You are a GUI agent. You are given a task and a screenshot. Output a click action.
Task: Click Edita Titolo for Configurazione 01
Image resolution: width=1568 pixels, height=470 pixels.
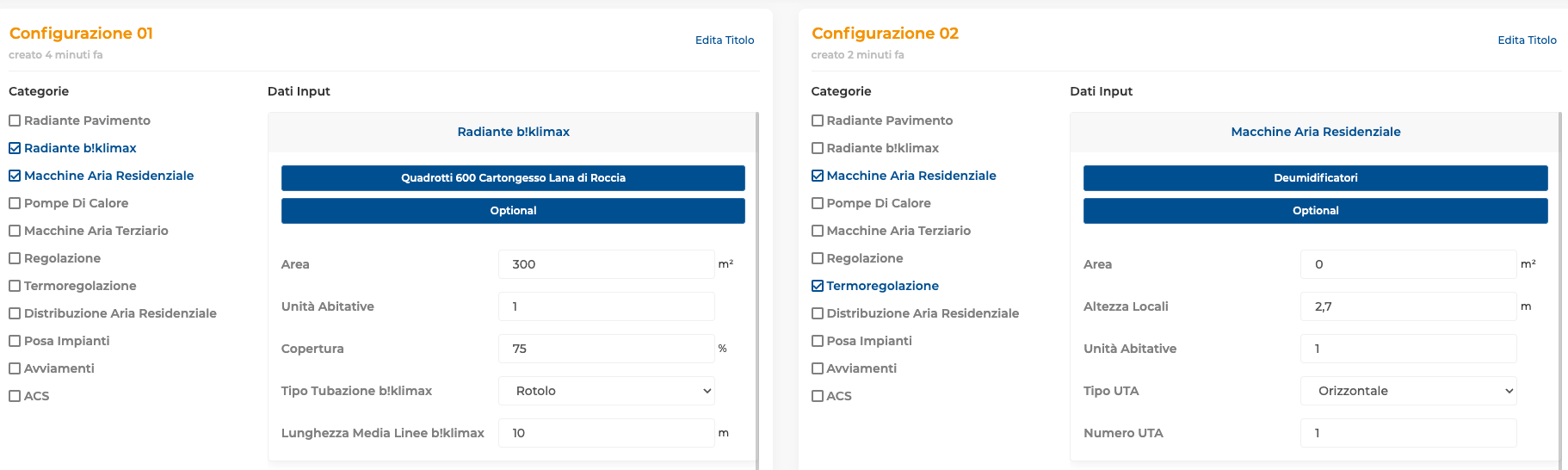[725, 40]
